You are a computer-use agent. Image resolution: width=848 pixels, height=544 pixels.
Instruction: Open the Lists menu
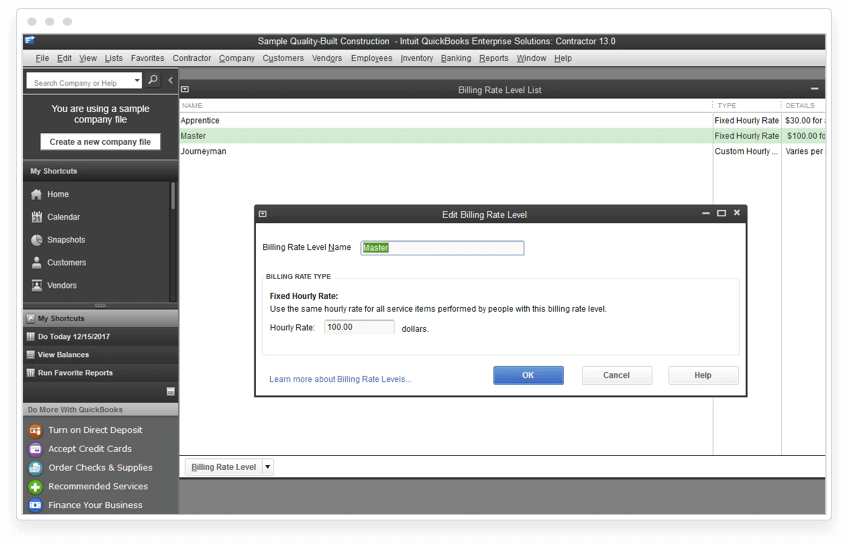coord(114,58)
